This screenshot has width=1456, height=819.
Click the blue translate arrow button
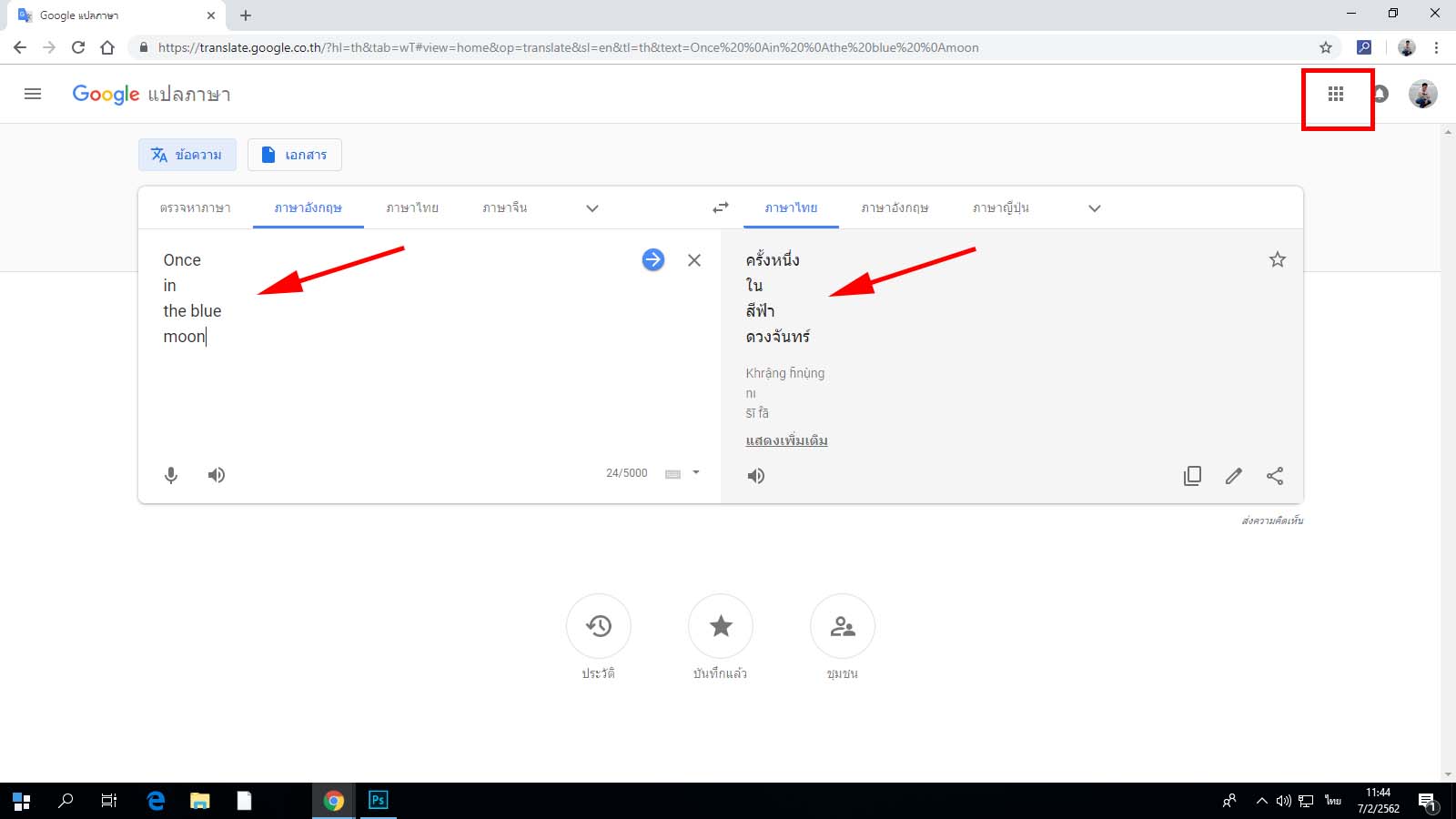653,260
